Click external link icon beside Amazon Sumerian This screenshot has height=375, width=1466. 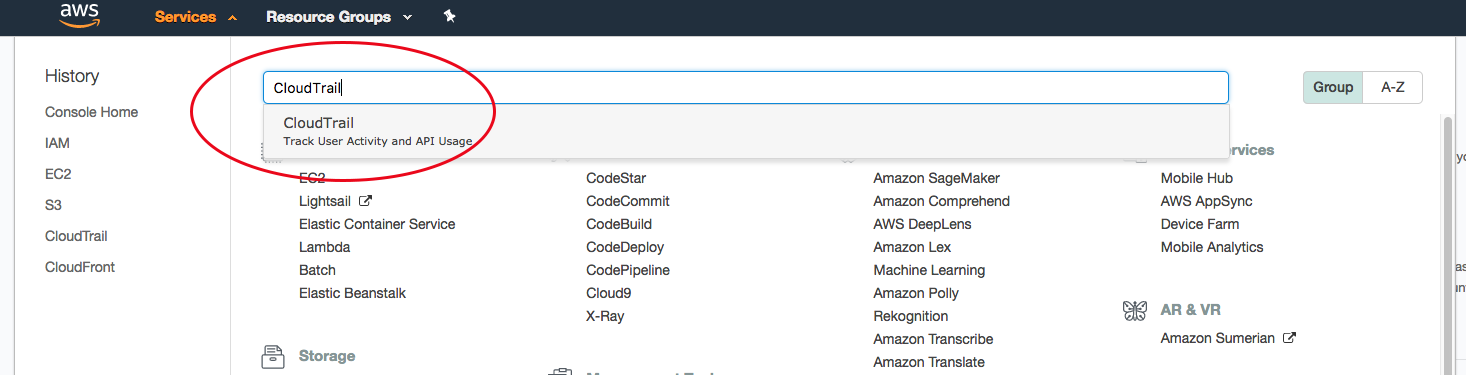[1289, 338]
